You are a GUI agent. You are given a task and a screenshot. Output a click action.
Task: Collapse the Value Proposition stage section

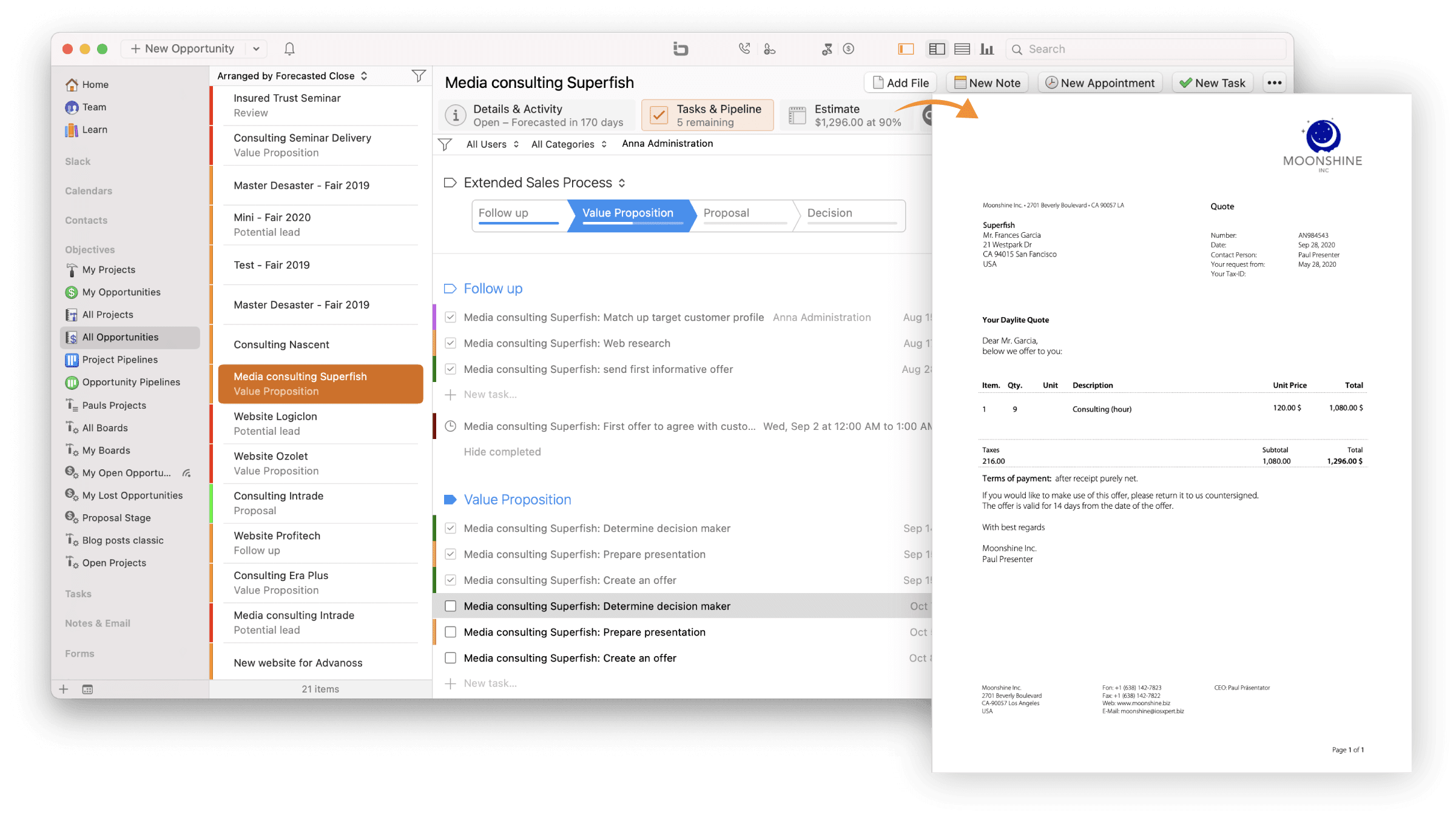pyautogui.click(x=450, y=500)
